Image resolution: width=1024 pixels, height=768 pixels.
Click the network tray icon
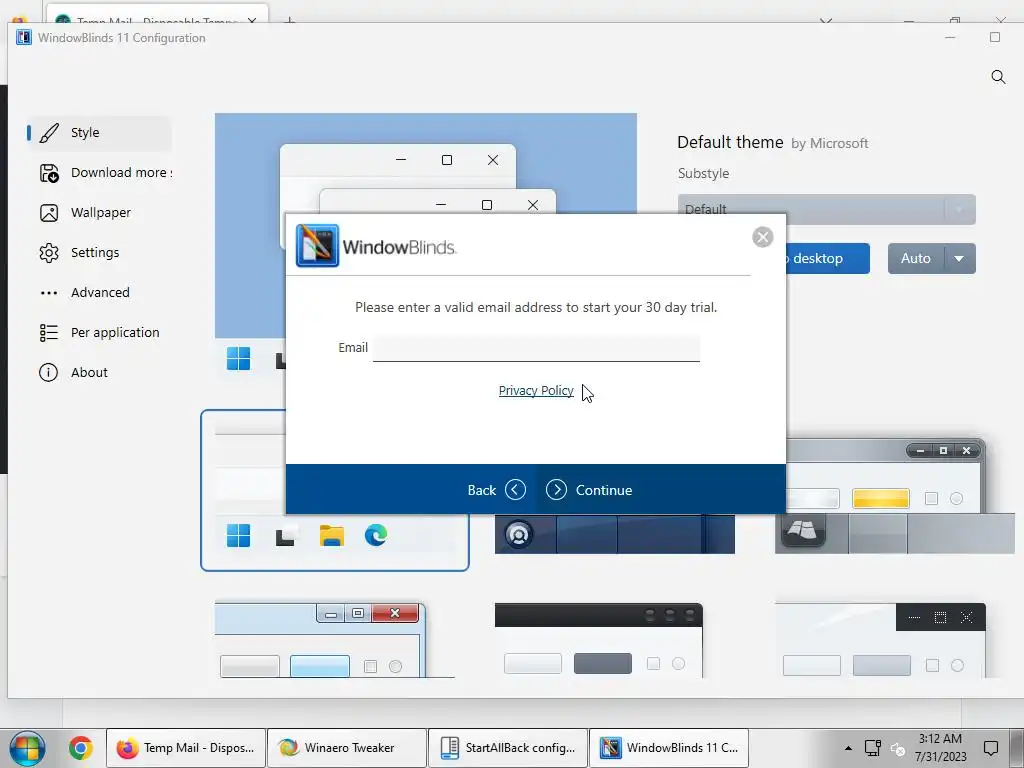pyautogui.click(x=872, y=748)
